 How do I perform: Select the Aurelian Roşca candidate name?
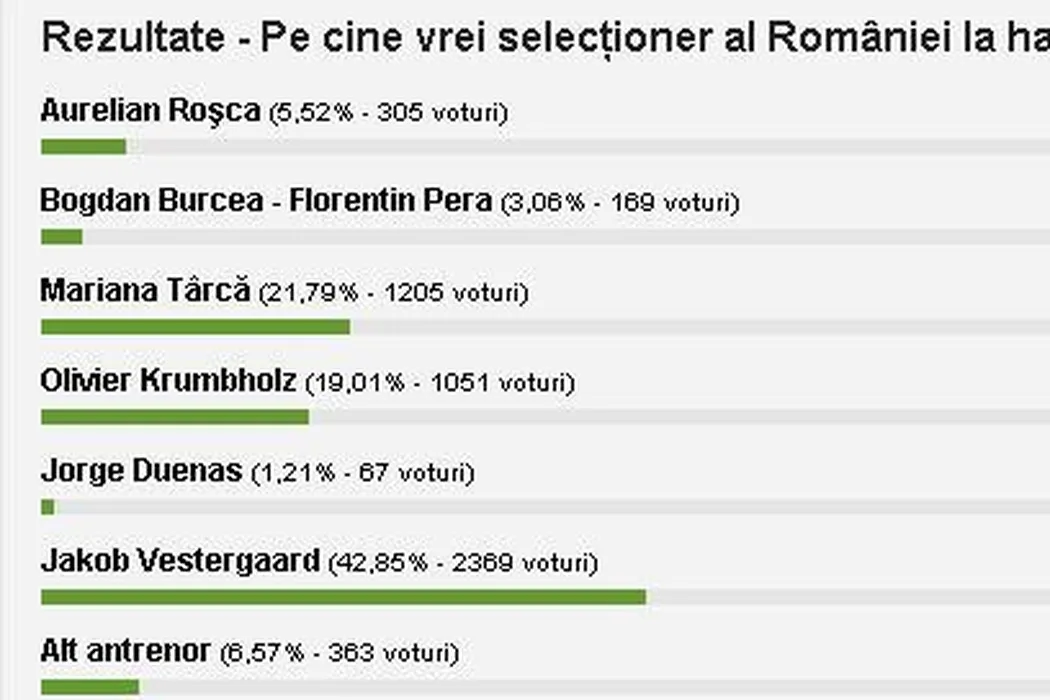[150, 110]
